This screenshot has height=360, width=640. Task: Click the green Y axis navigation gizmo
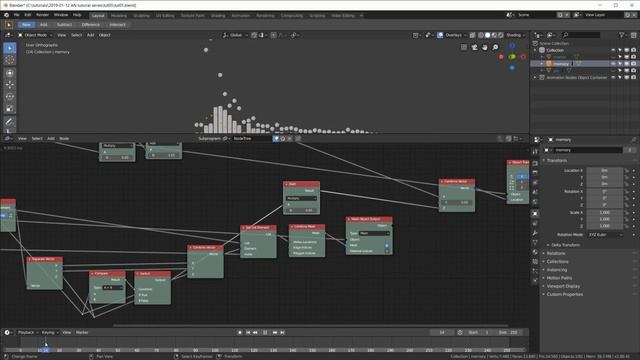tap(512, 57)
